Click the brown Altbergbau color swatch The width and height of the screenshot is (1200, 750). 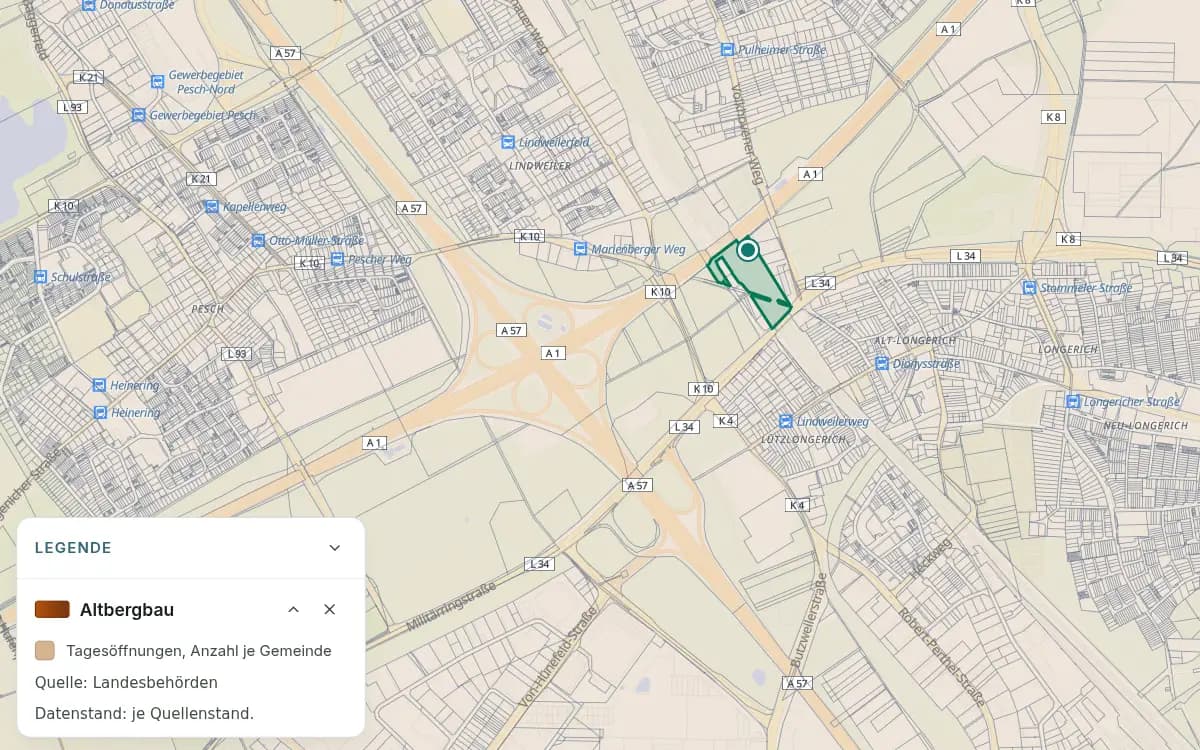(x=52, y=609)
